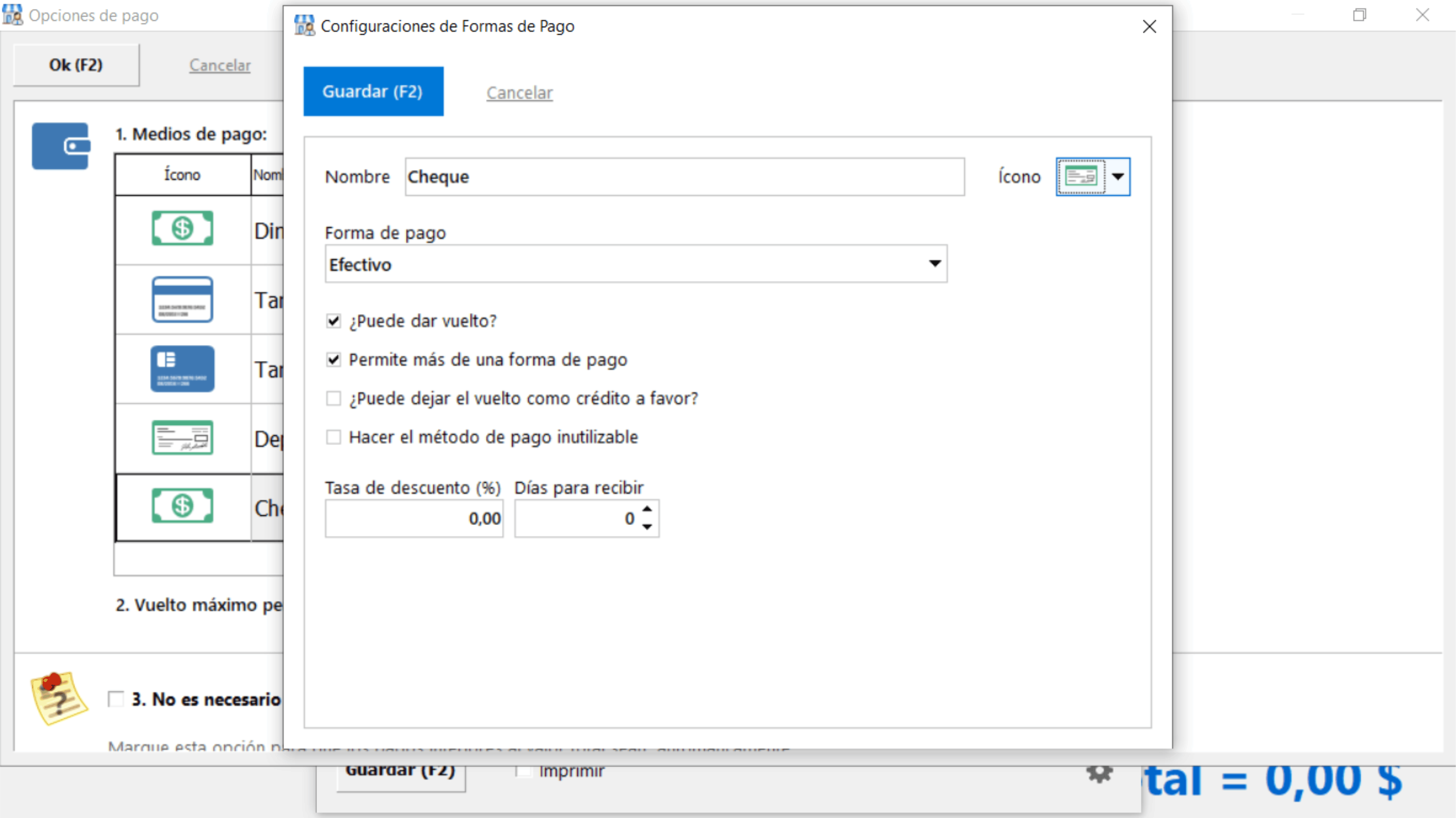Click the blue Guardar (F2) button
The image size is (1456, 818).
[x=373, y=92]
